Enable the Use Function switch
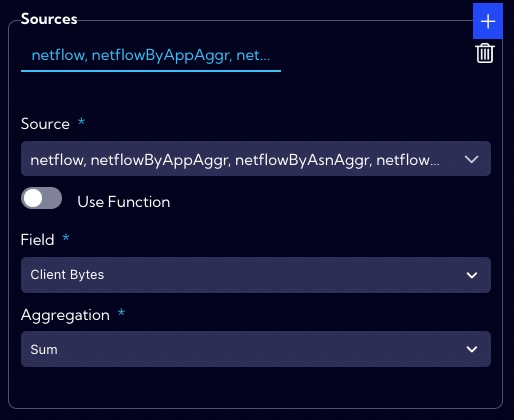The width and height of the screenshot is (514, 420). tap(41, 198)
